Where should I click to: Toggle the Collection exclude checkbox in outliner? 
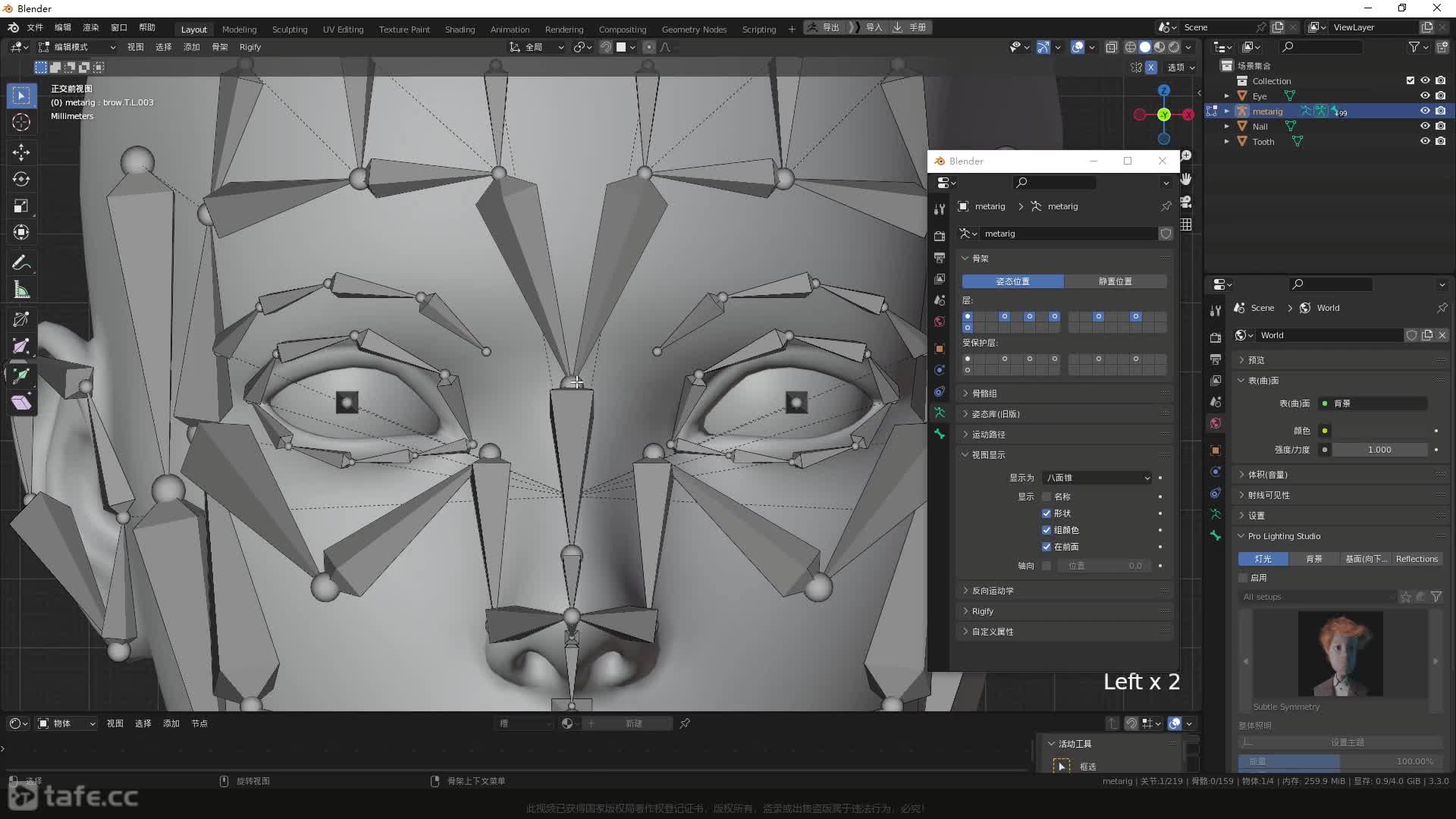pyautogui.click(x=1410, y=80)
